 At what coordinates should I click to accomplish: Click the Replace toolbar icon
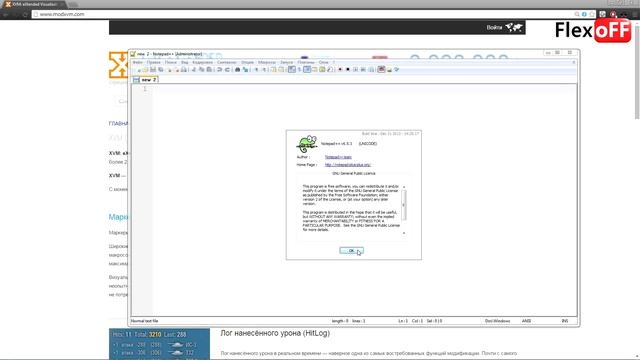[245, 70]
